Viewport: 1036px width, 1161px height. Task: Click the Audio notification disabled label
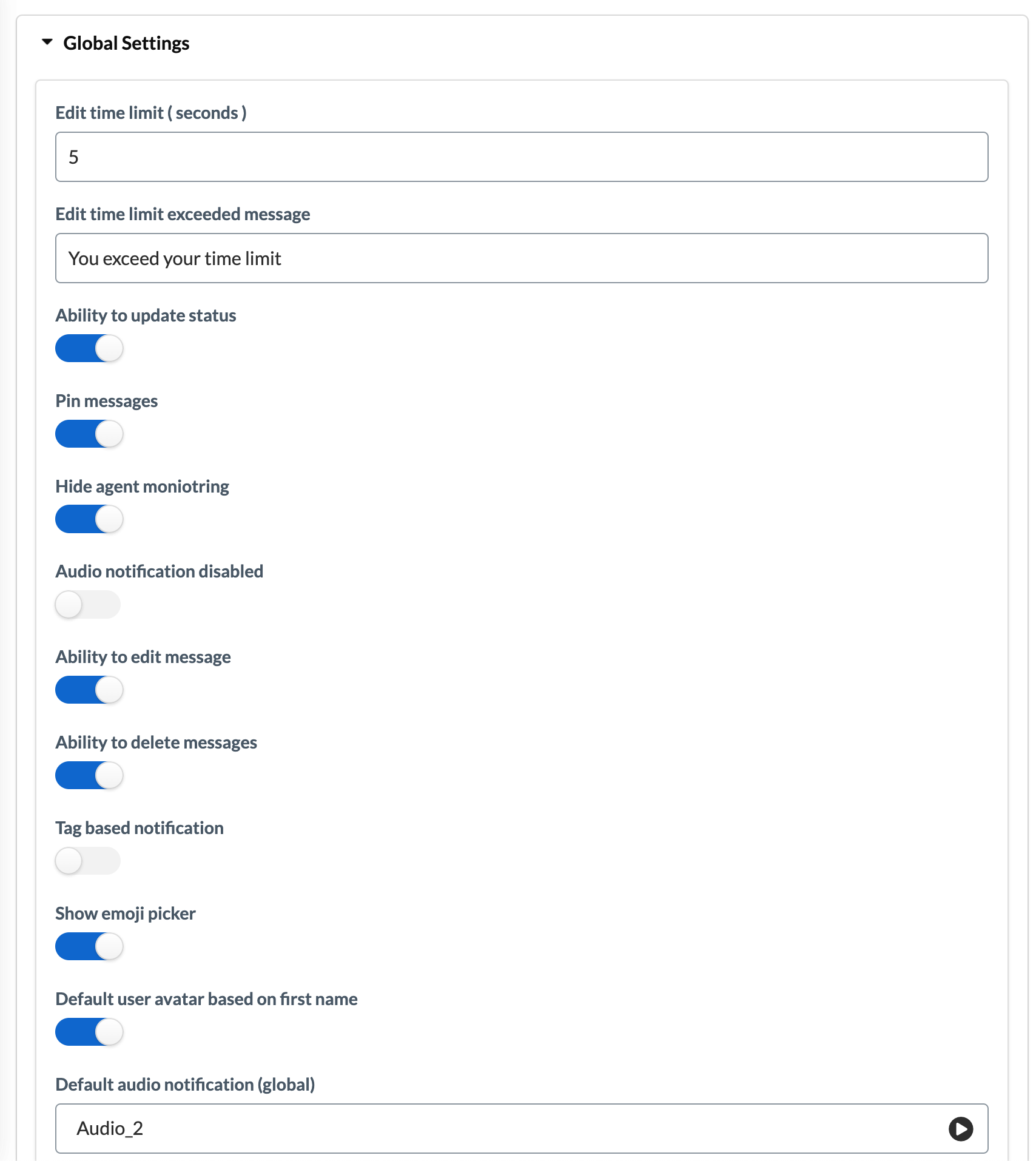160,571
